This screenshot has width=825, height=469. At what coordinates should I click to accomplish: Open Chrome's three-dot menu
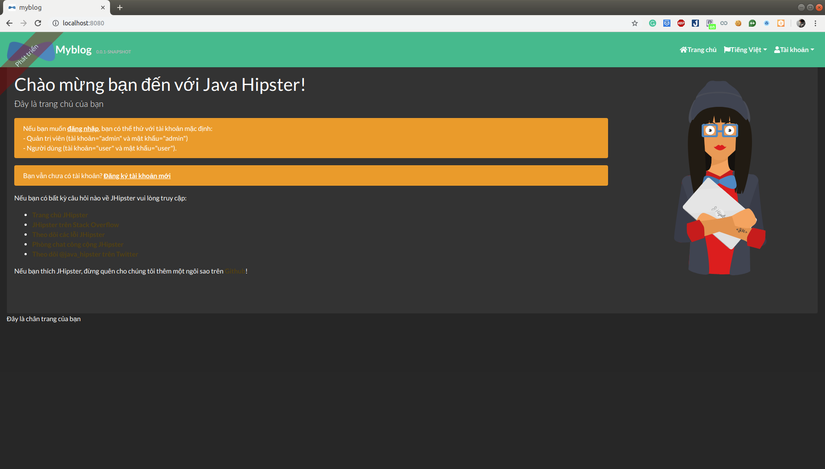point(815,23)
